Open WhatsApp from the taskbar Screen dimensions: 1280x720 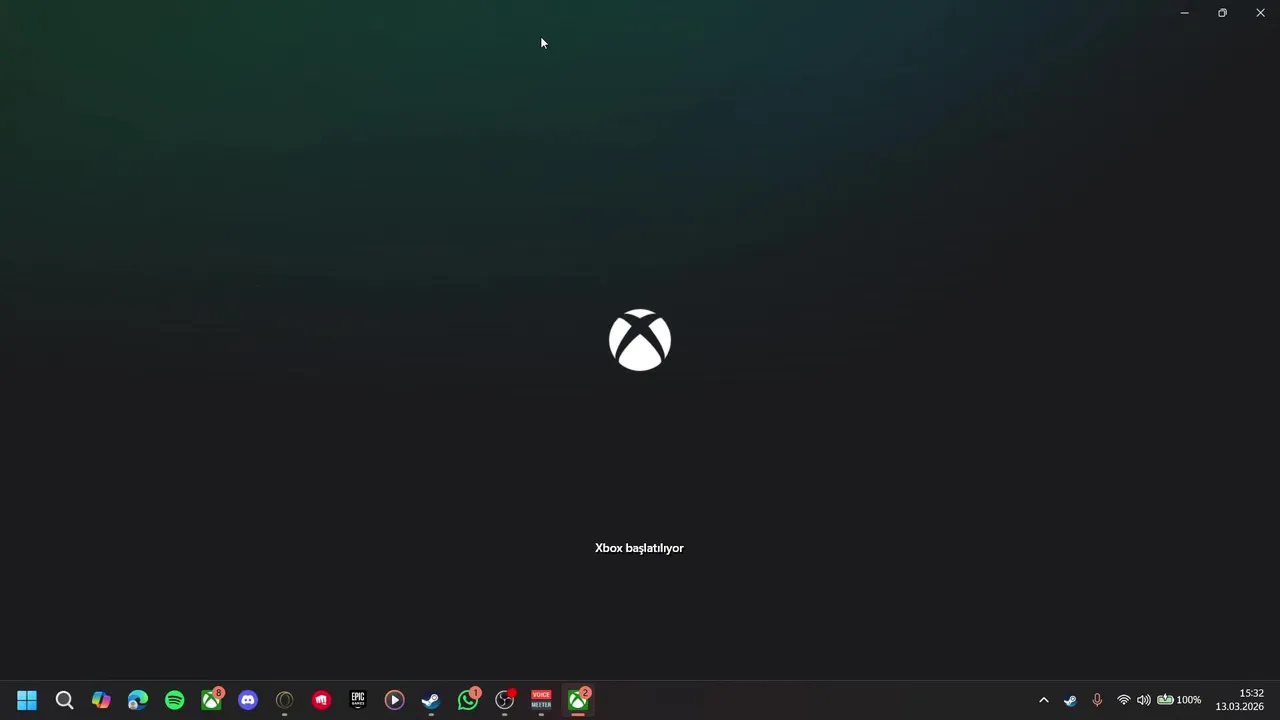[468, 700]
